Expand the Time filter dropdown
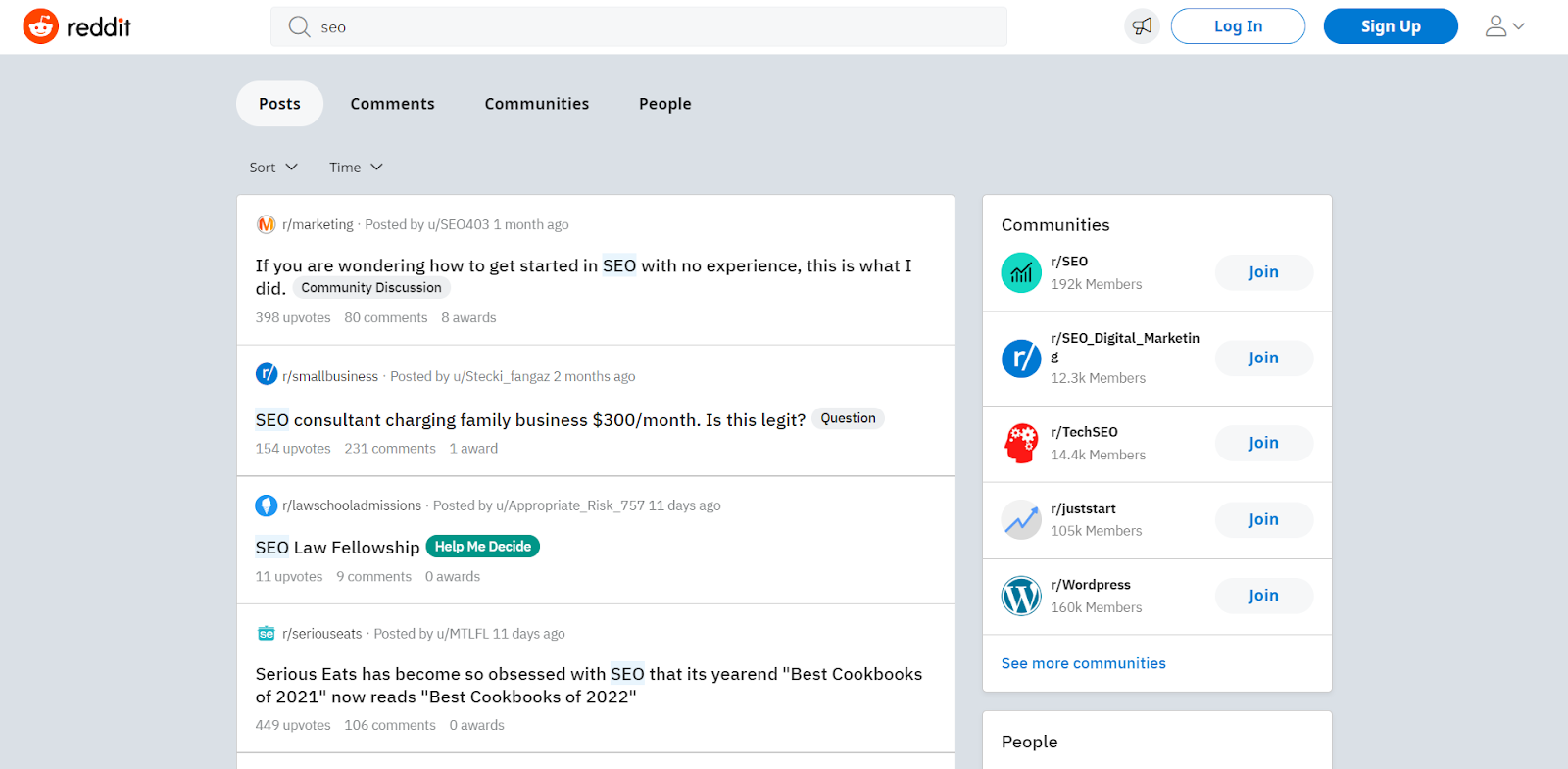Screen dimensions: 1568x769 click(356, 168)
